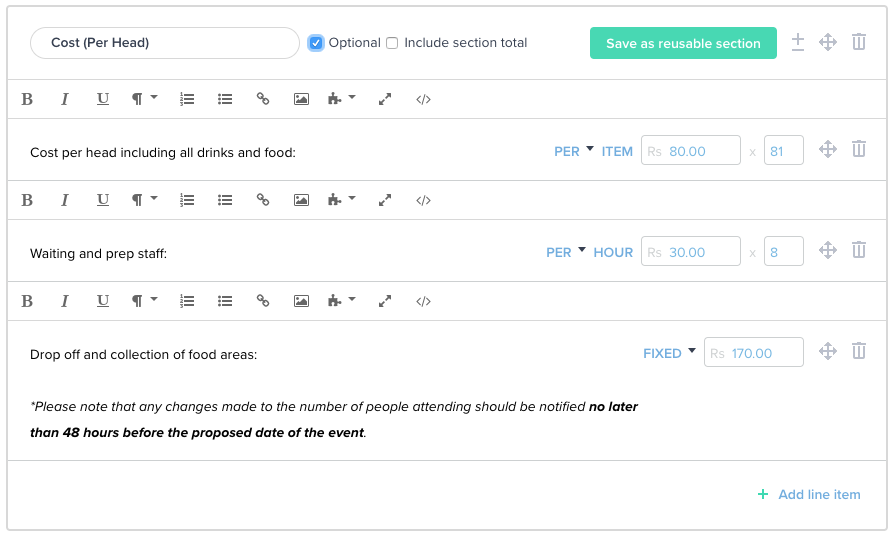Insert a link using the top toolbar
The height and width of the screenshot is (535, 894).
coord(263,99)
